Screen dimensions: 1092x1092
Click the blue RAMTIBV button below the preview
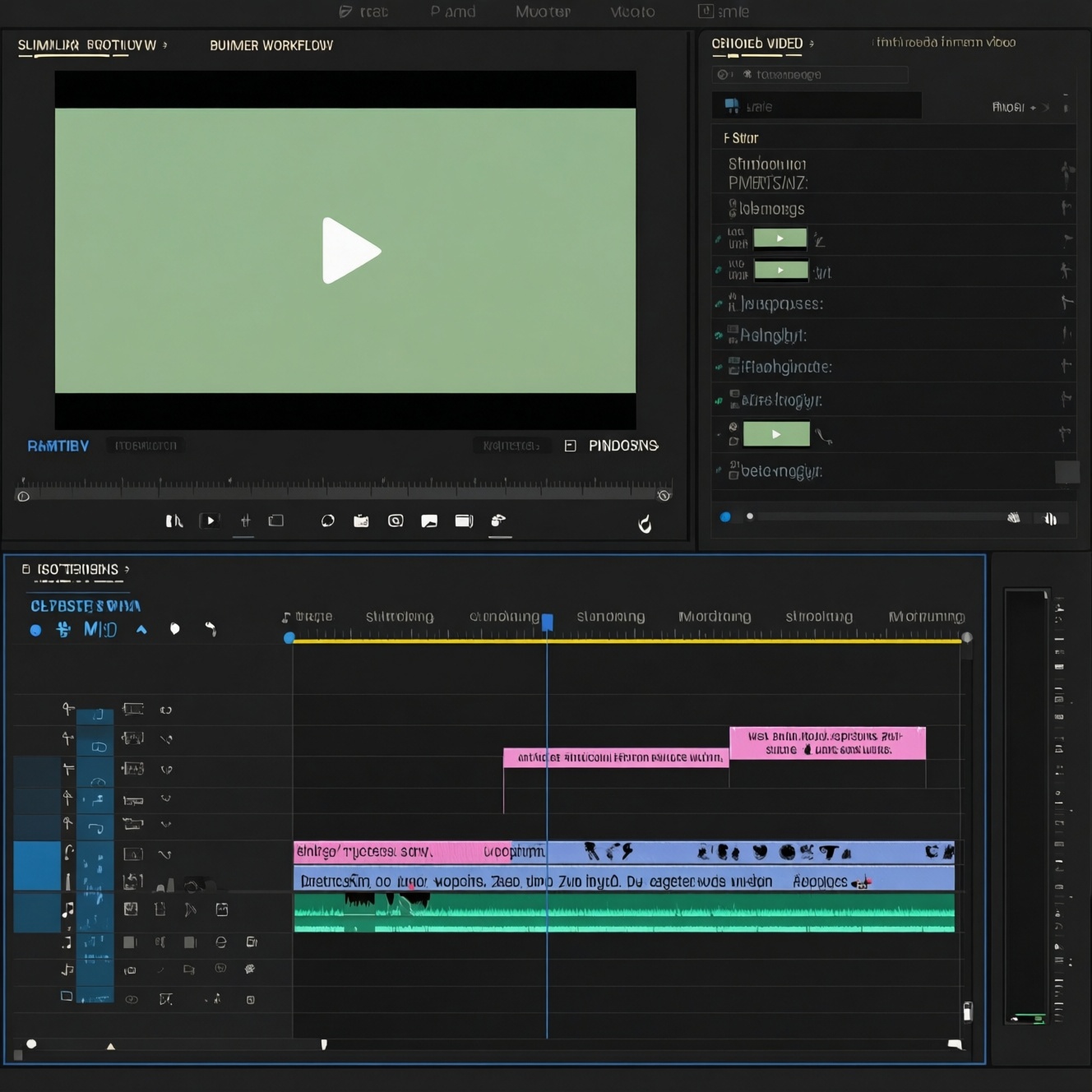coord(58,446)
